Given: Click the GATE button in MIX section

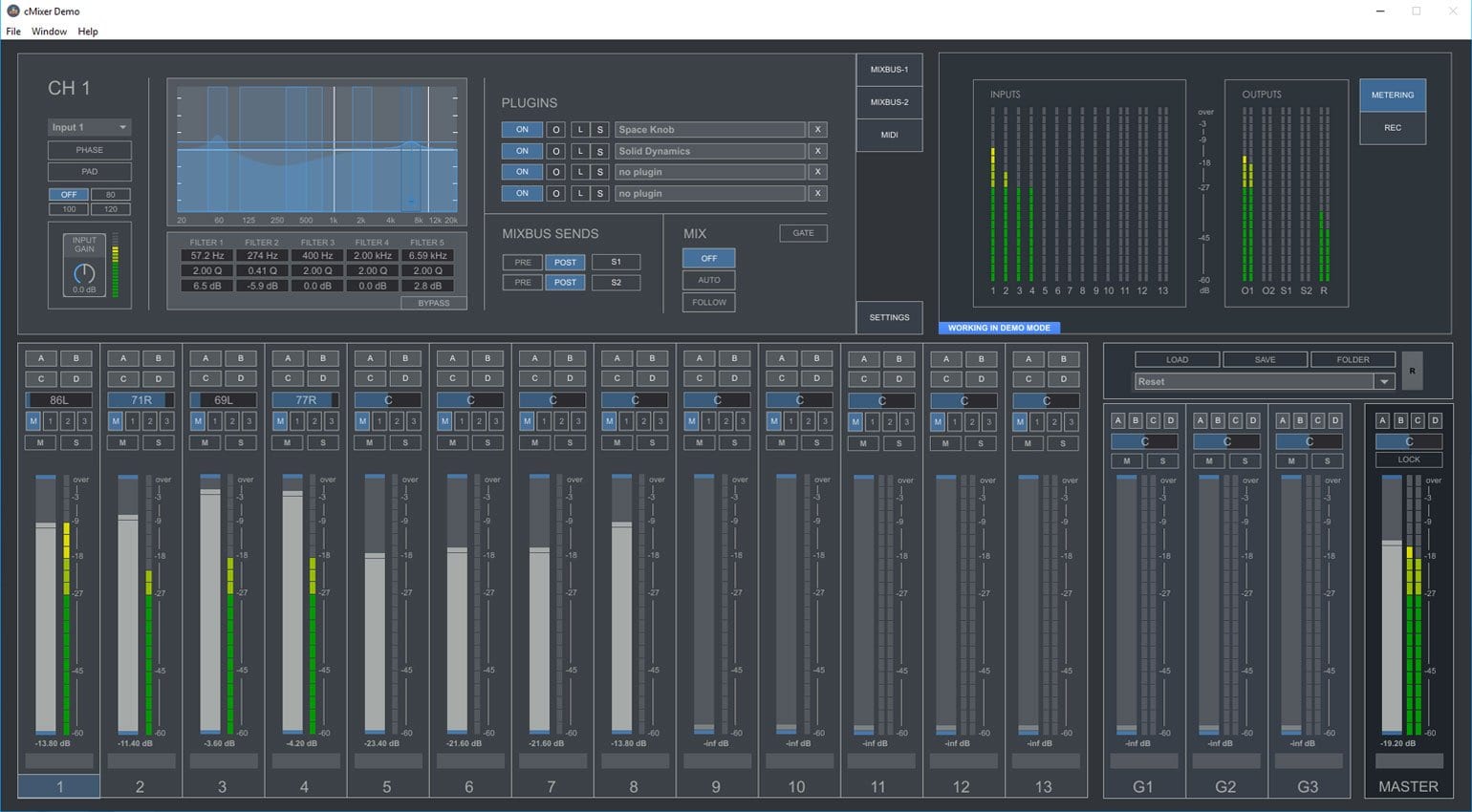Looking at the screenshot, I should (x=804, y=233).
